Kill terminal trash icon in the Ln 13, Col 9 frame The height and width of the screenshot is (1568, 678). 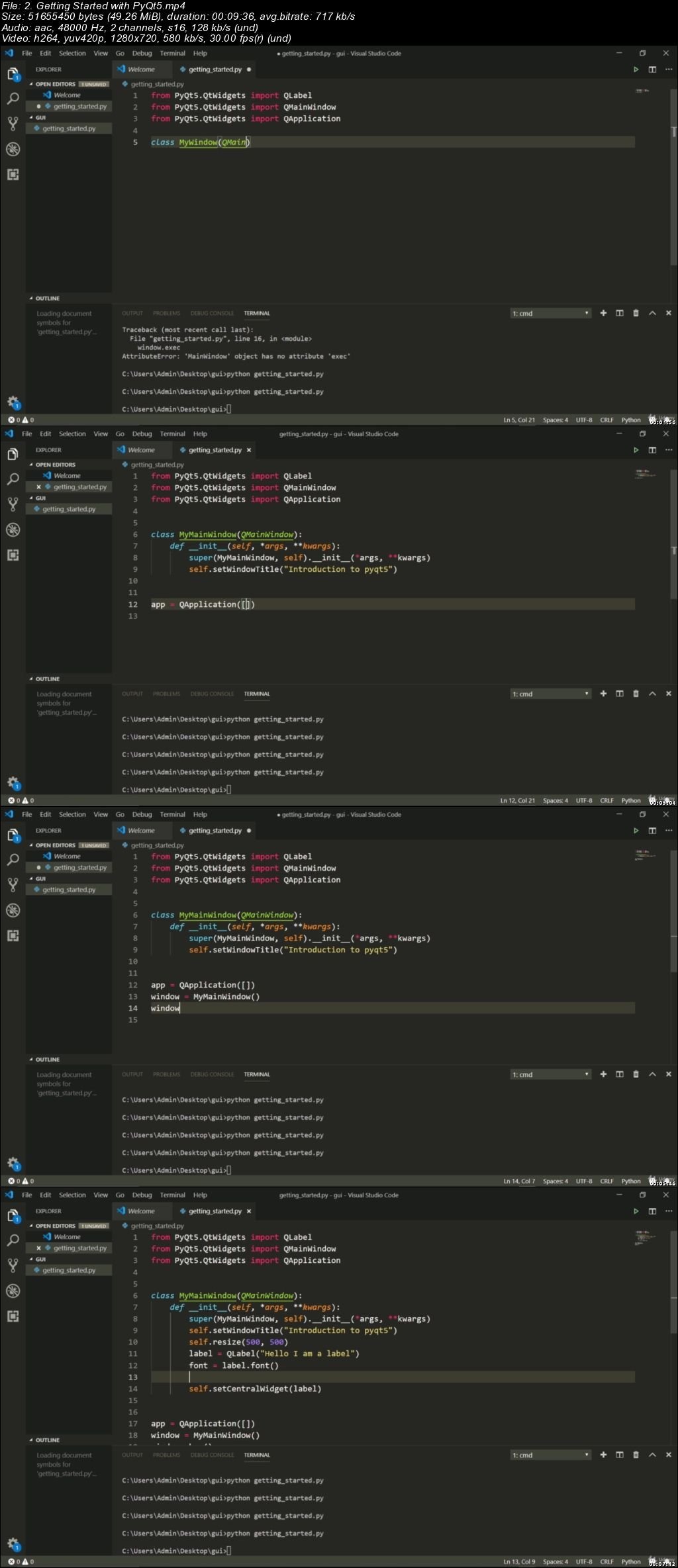point(636,1455)
